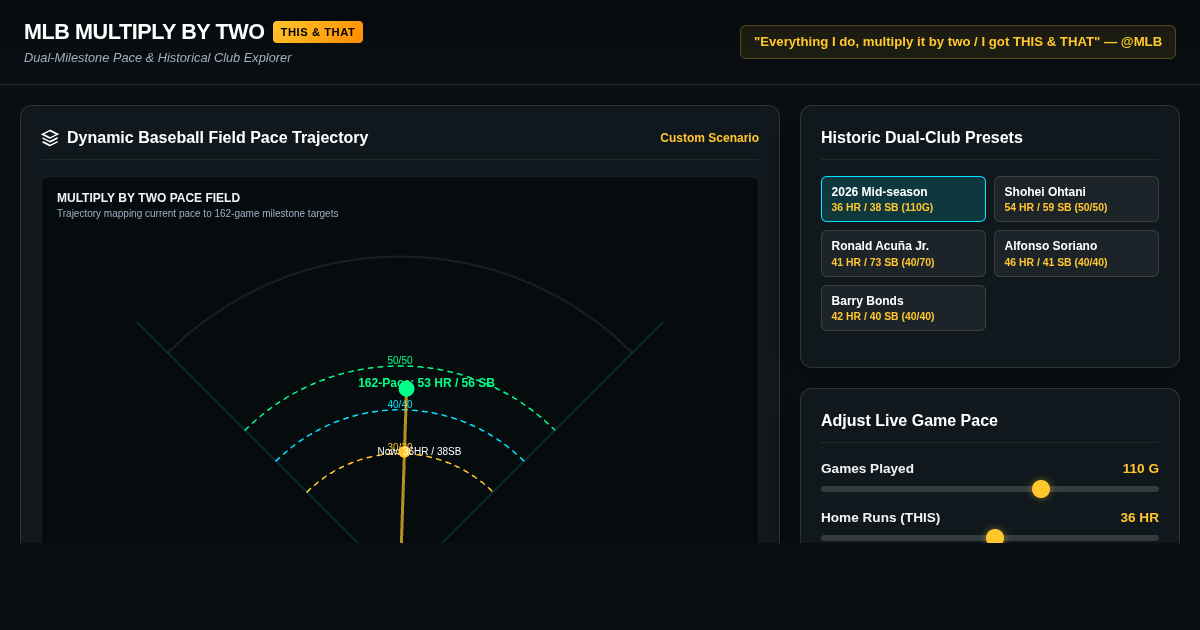Apply the Alfonso Soriano preset
The height and width of the screenshot is (630, 1200).
tap(1076, 253)
